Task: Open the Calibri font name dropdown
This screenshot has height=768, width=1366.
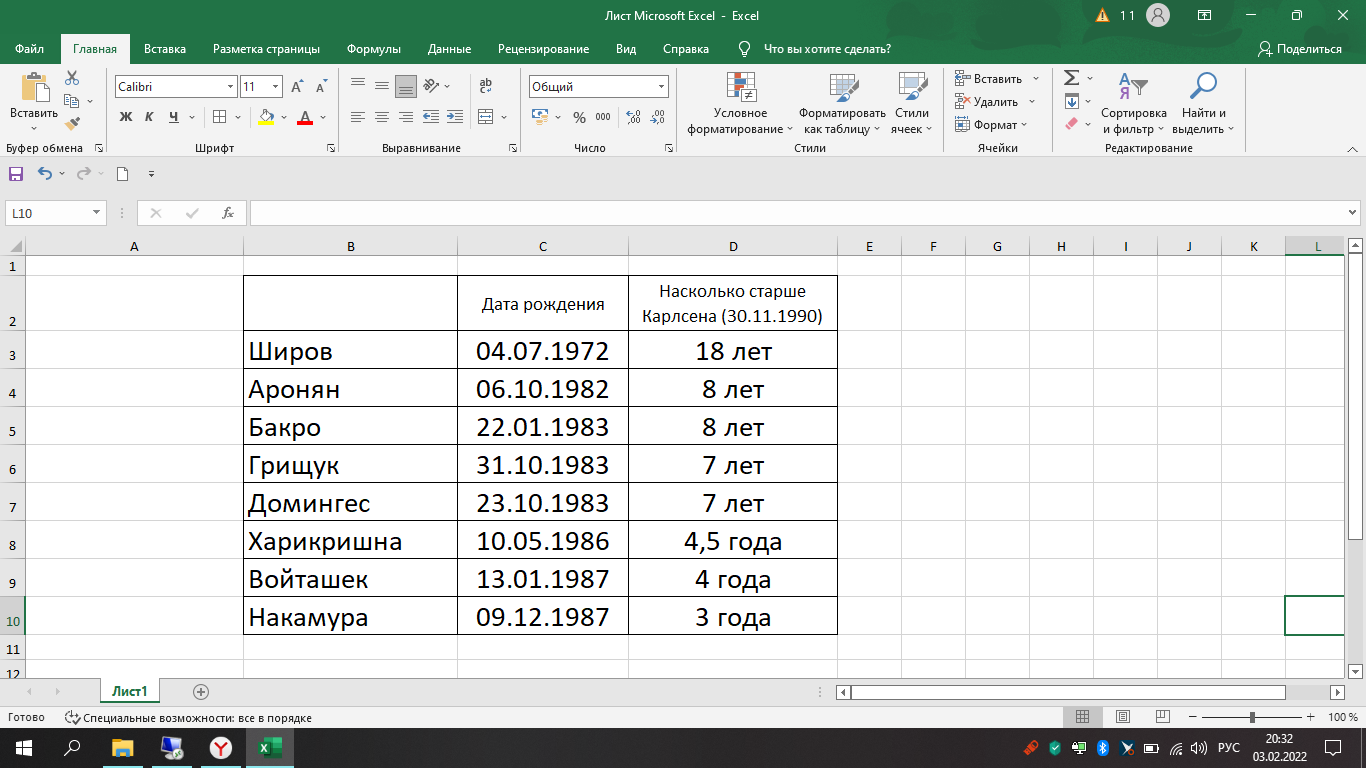Action: pyautogui.click(x=230, y=87)
